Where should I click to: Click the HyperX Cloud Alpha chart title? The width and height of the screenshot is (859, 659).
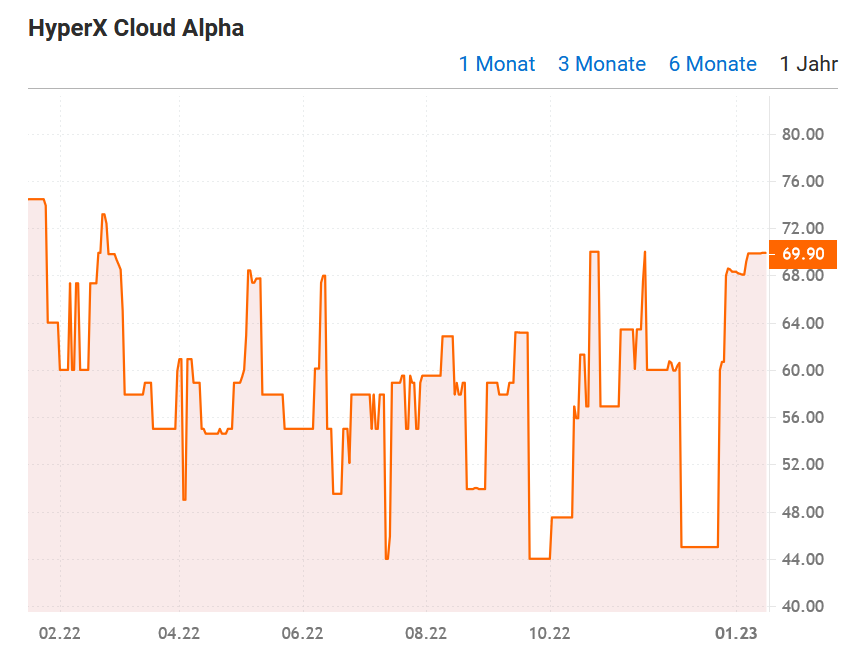(136, 28)
